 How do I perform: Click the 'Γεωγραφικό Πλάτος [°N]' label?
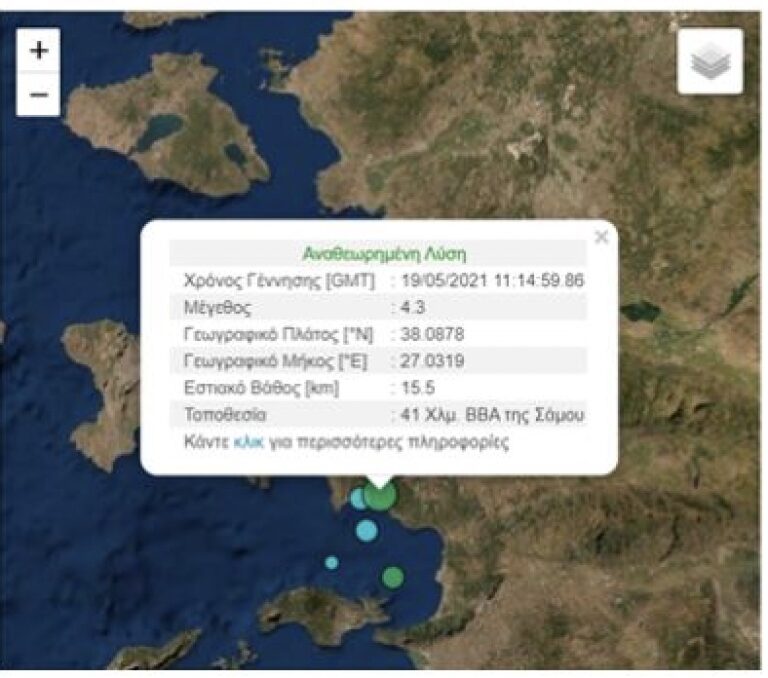click(x=278, y=335)
